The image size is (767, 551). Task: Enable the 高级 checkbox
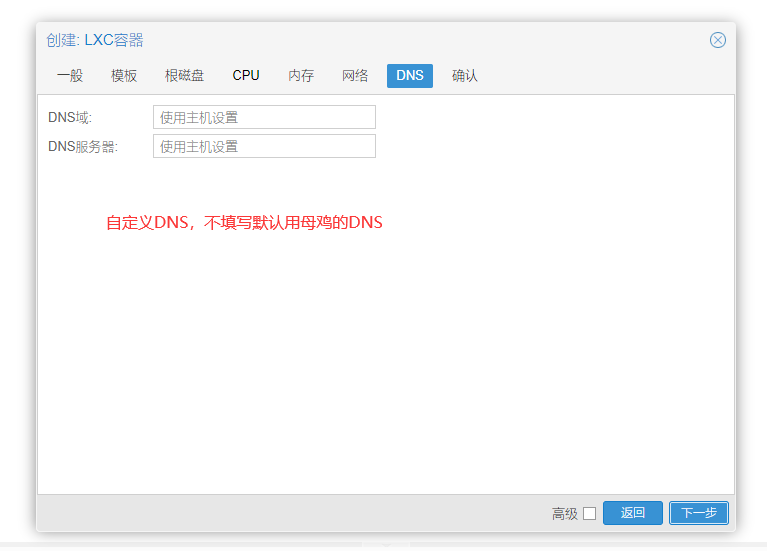[589, 513]
